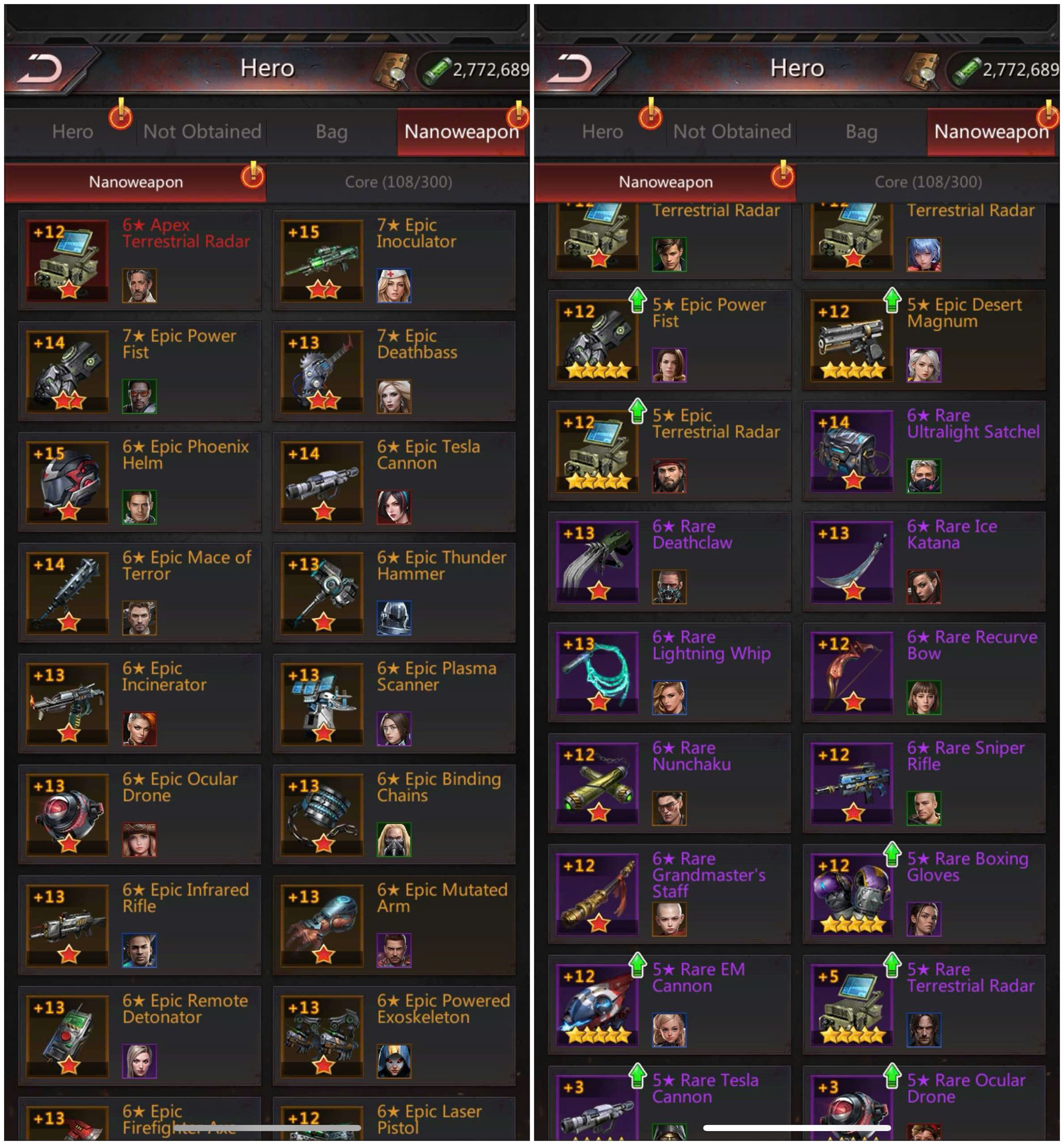This screenshot has width=1064, height=1145.
Task: Tap the 6★ Rare Nunchaku weapon icon
Action: 598,784
